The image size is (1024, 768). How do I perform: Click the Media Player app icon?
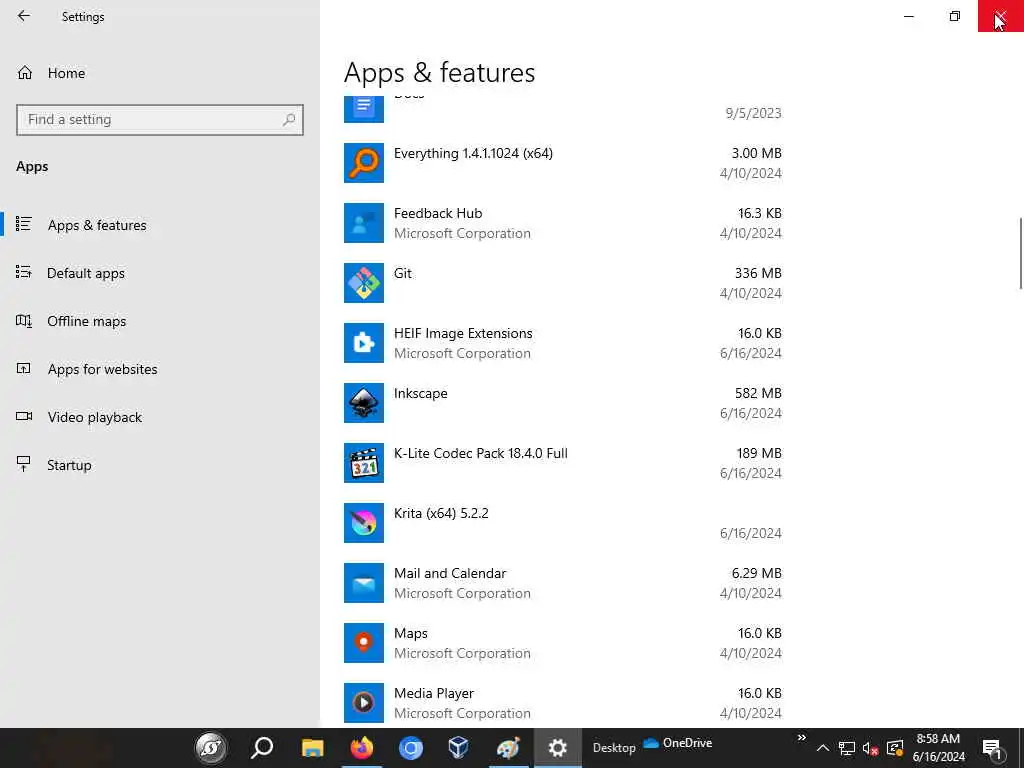tap(364, 703)
